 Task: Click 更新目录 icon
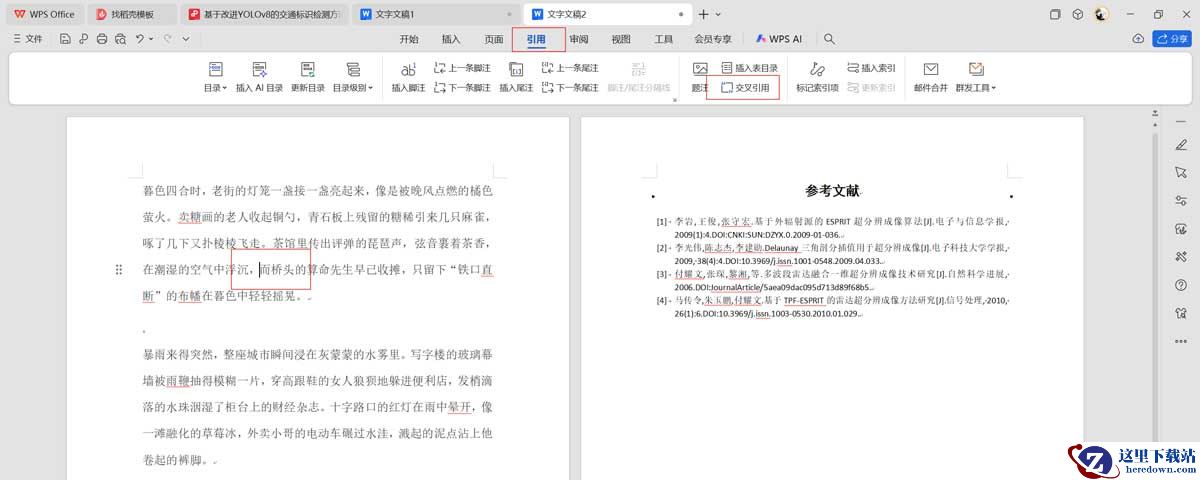307,69
